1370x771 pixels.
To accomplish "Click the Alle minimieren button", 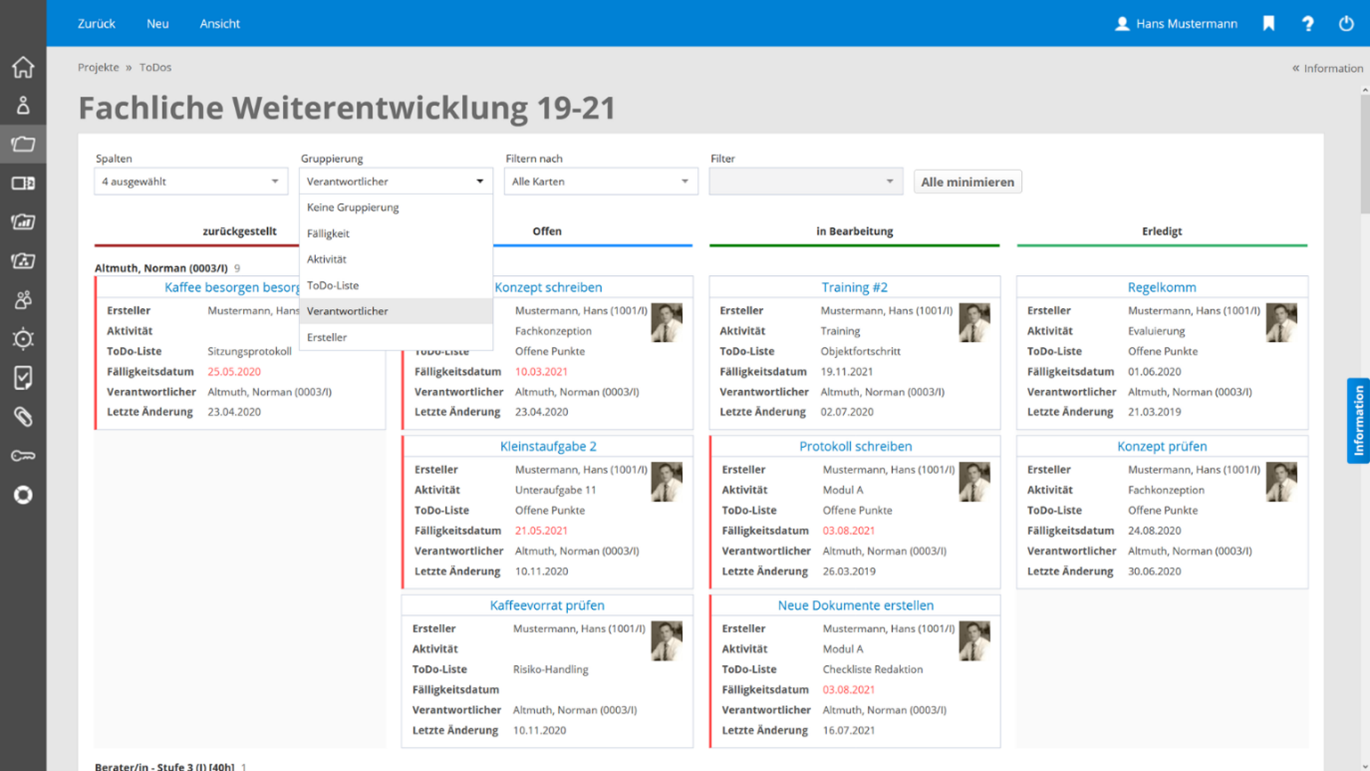I will coord(967,182).
